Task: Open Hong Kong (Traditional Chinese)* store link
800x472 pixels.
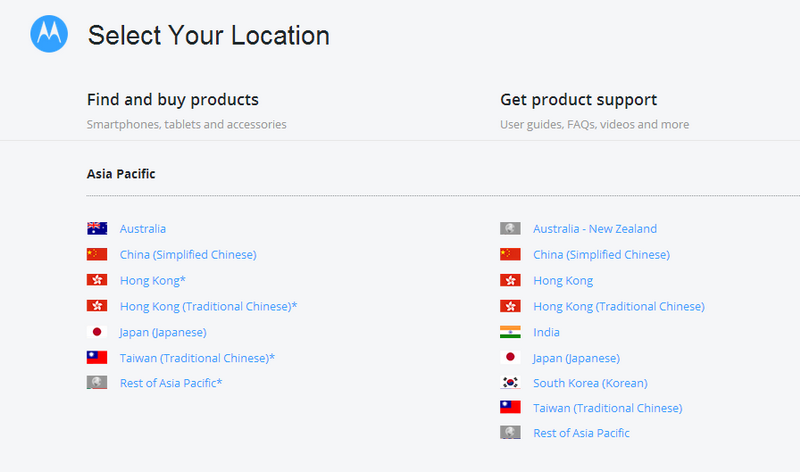Action: click(x=208, y=306)
